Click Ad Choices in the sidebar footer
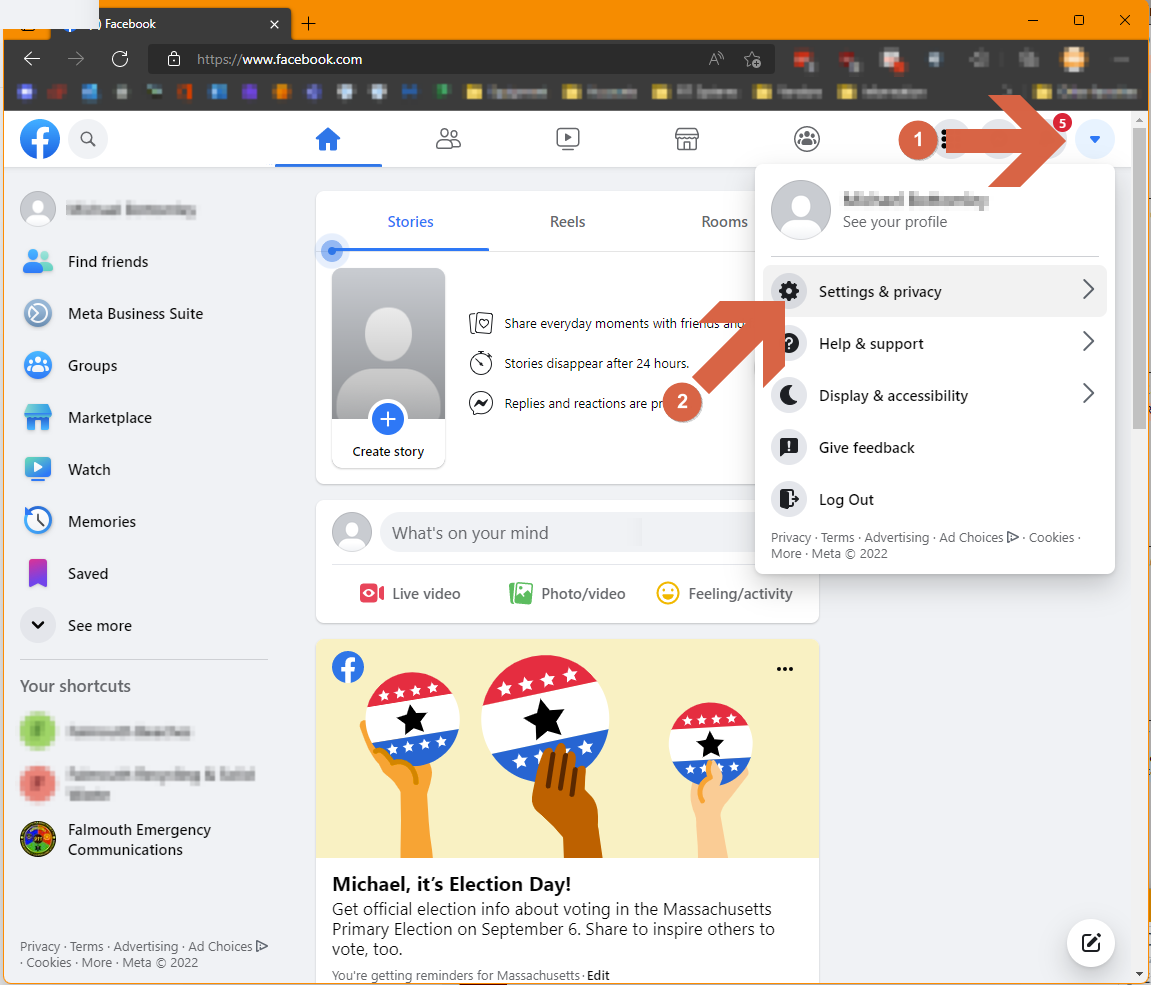The image size is (1151, 985). tap(228, 946)
